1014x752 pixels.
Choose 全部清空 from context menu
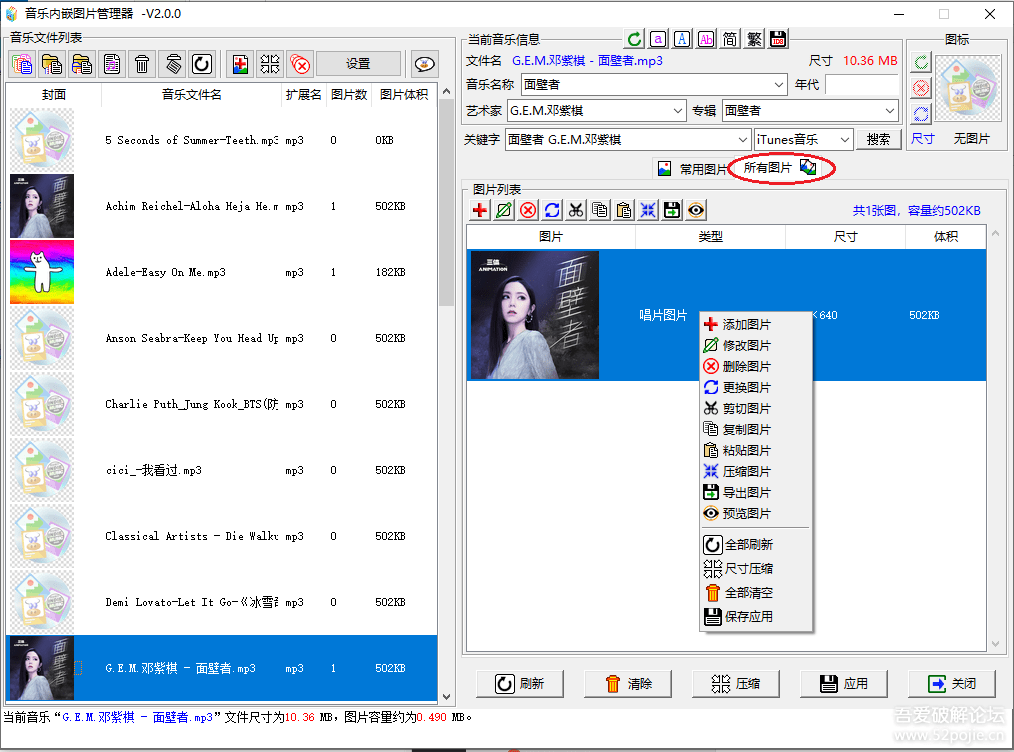755,593
